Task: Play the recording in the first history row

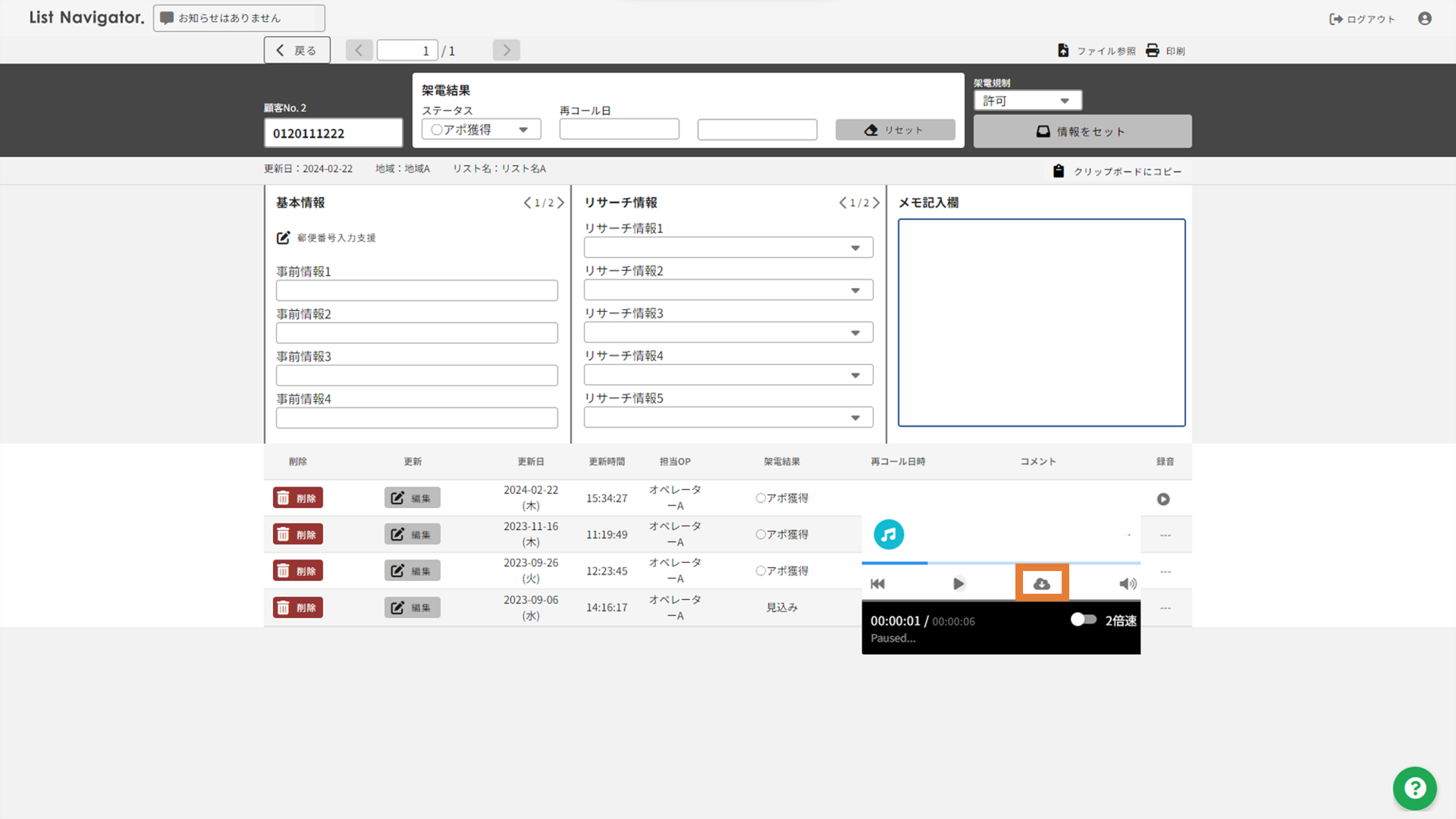Action: pyautogui.click(x=1163, y=499)
